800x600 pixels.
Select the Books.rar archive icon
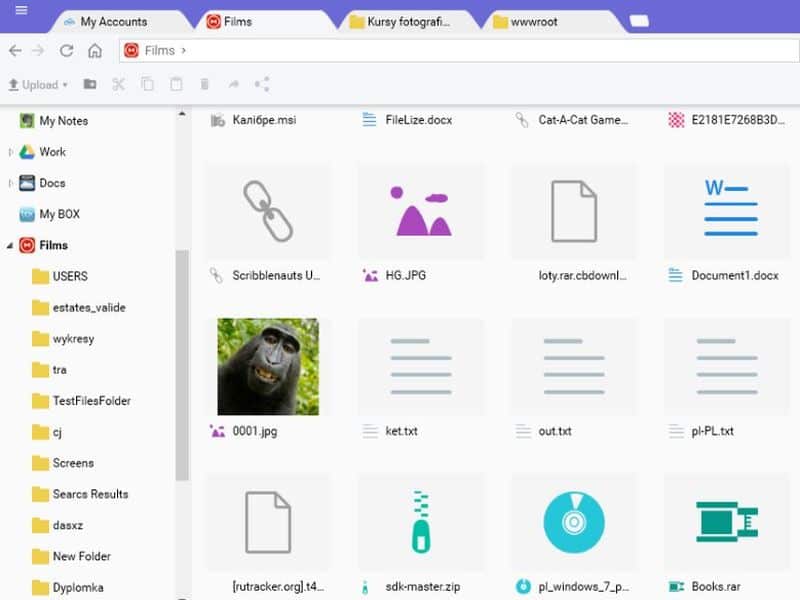pos(727,522)
